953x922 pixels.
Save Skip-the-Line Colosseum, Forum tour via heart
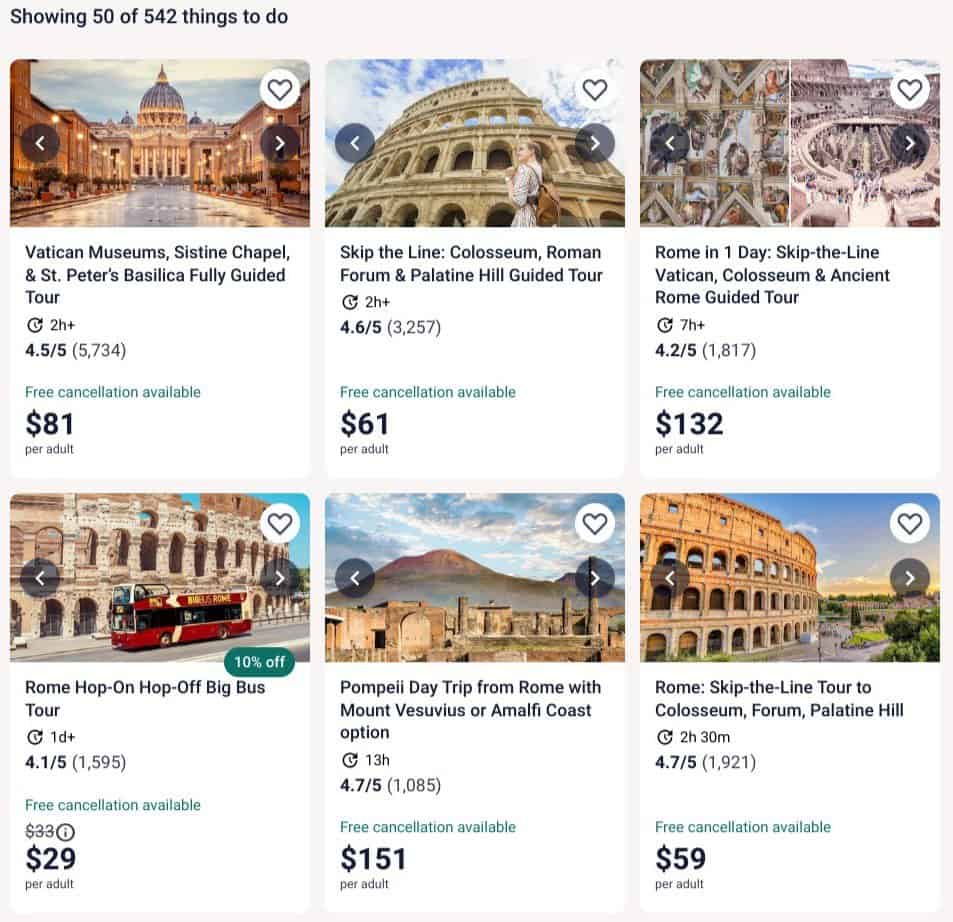click(x=909, y=523)
